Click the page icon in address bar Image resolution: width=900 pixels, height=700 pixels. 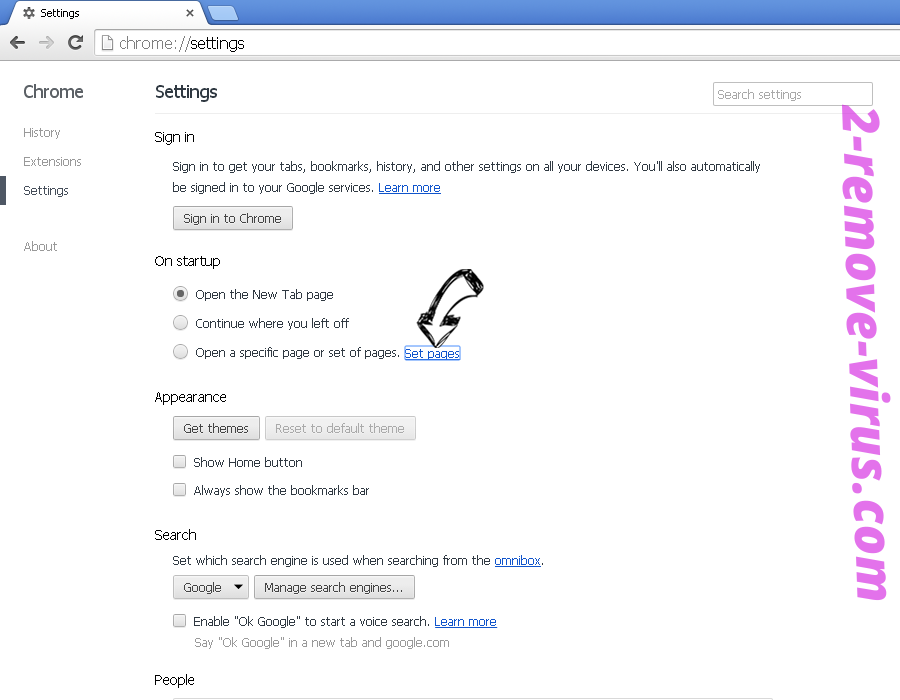(107, 43)
